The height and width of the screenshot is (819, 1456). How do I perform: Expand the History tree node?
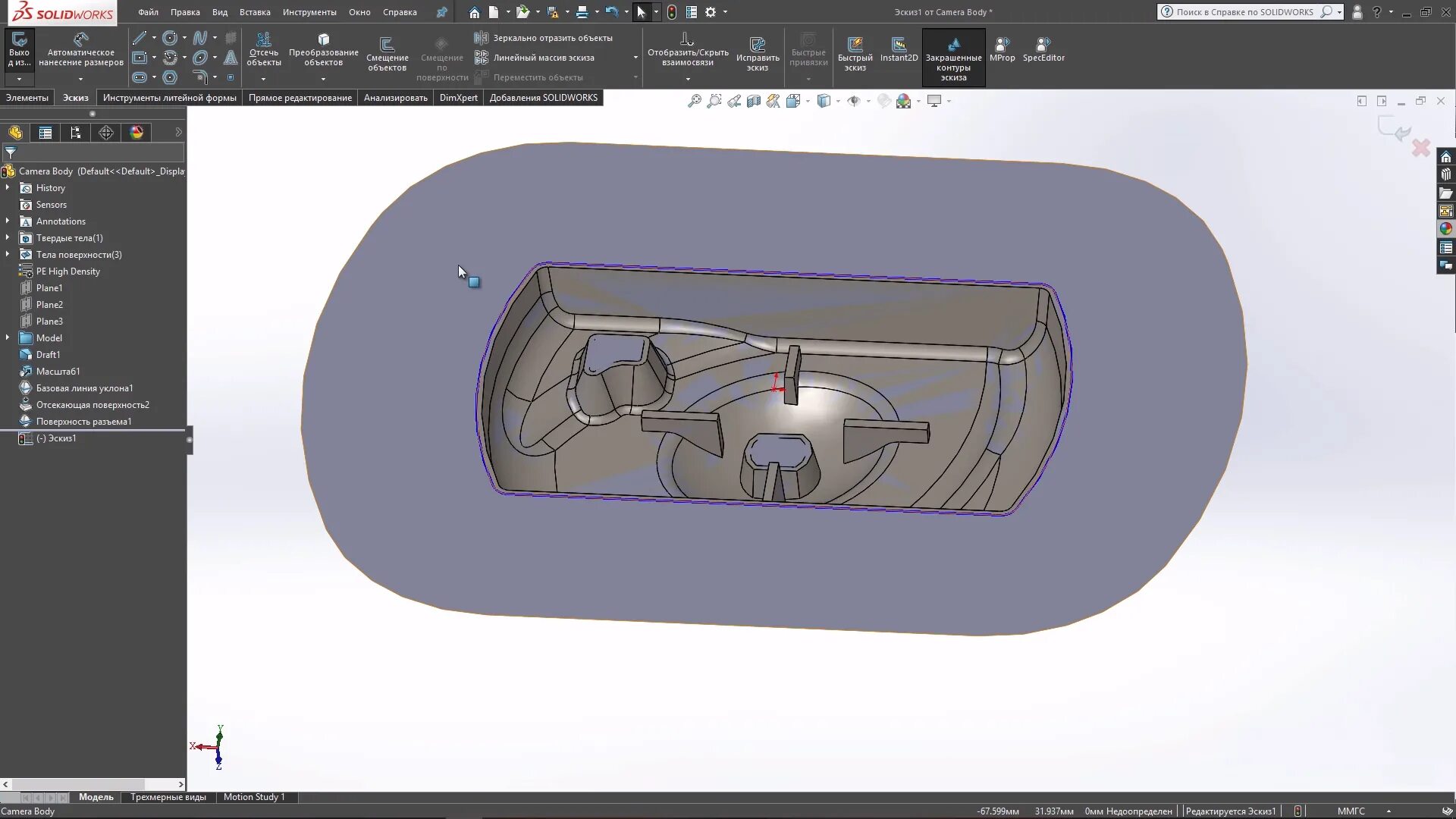coord(8,187)
